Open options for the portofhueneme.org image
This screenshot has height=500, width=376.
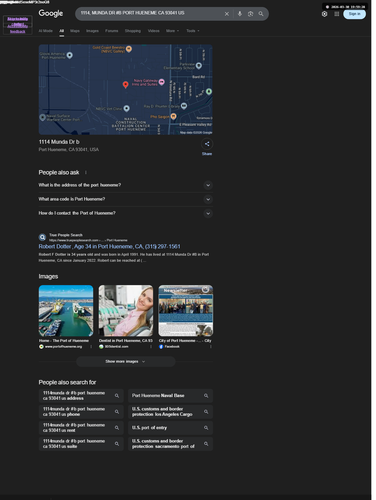click(x=91, y=347)
